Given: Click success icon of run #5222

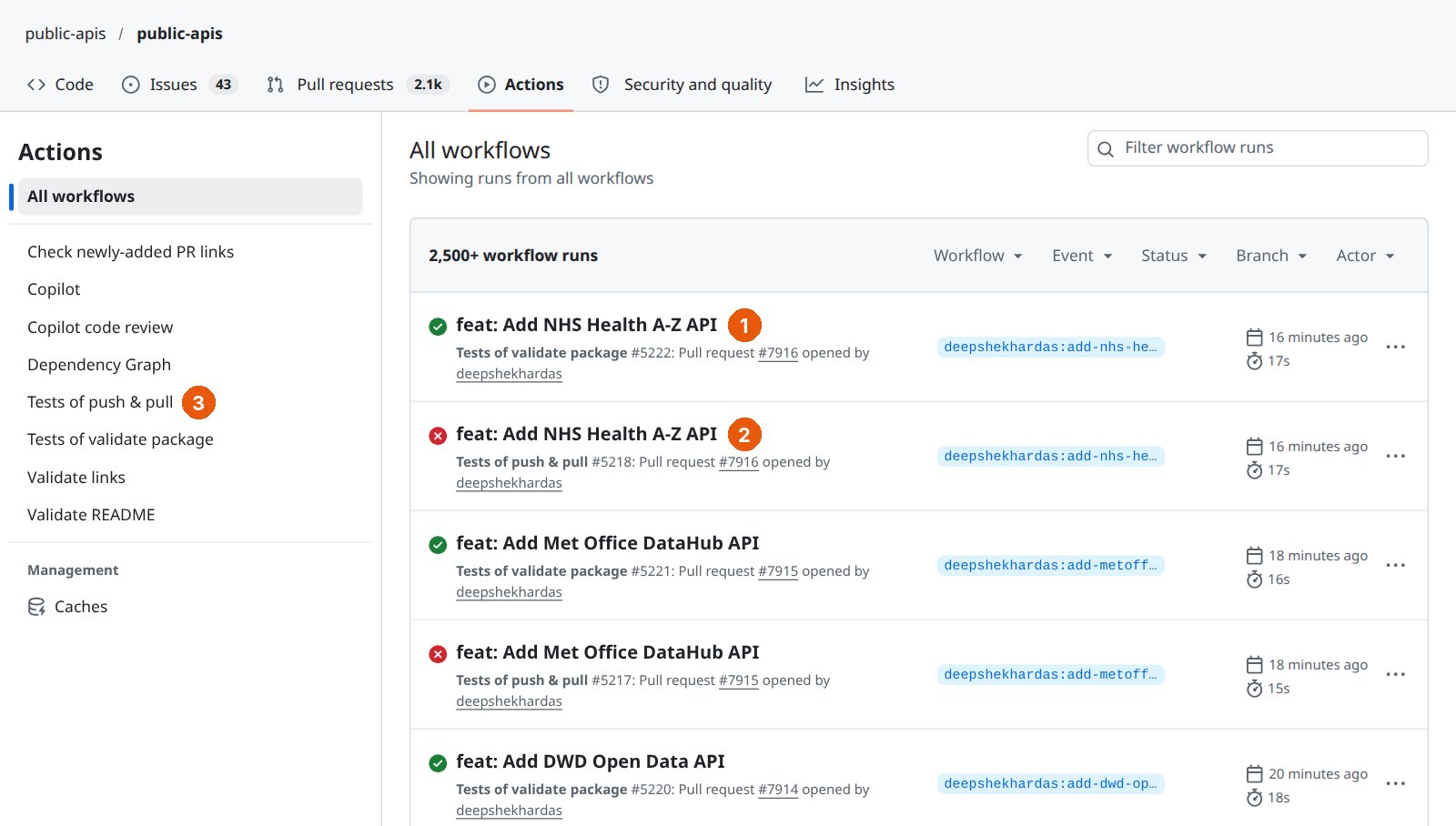Looking at the screenshot, I should click(x=438, y=327).
